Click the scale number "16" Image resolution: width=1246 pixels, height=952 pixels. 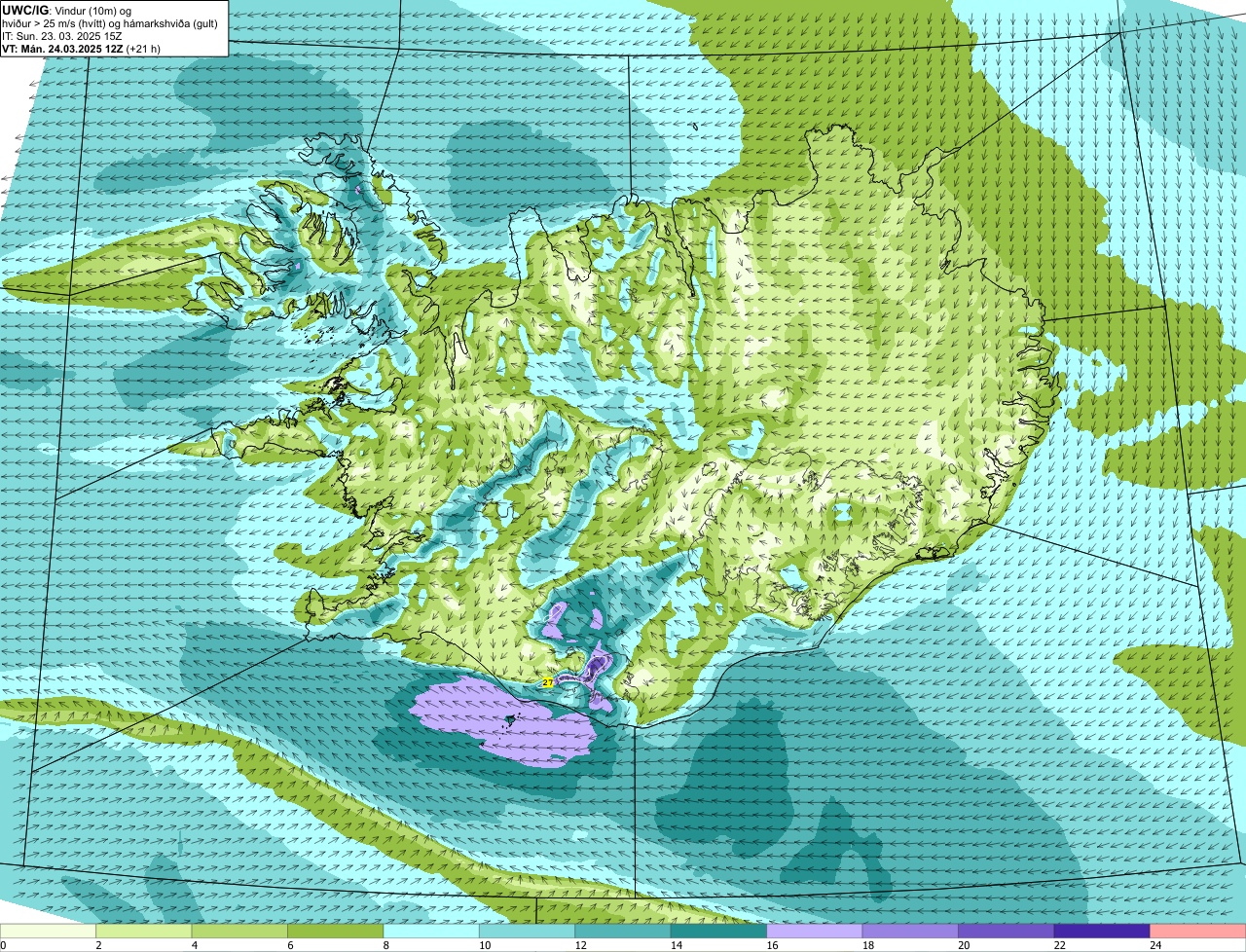pyautogui.click(x=771, y=945)
